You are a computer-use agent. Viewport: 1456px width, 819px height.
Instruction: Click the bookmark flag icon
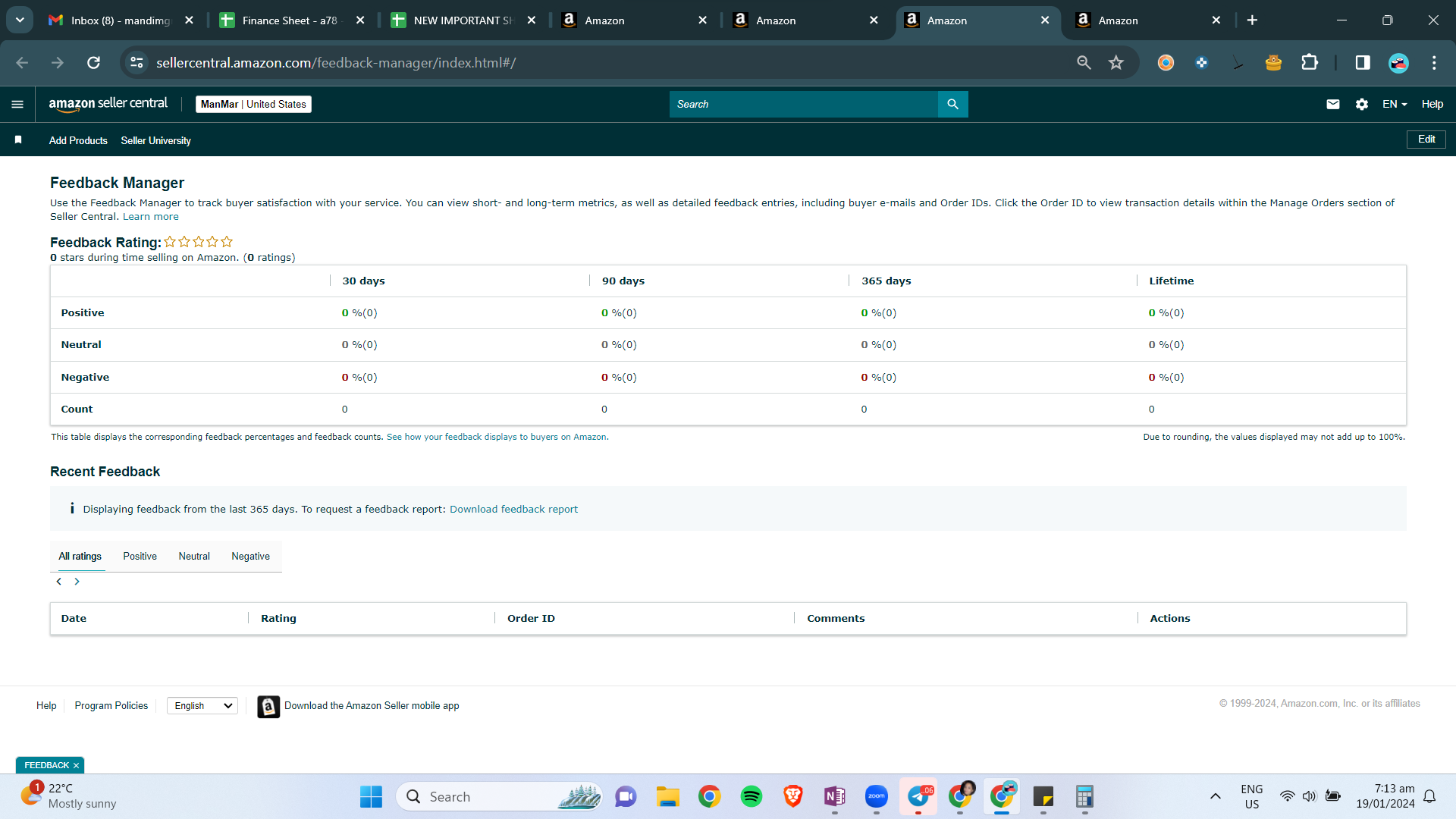coord(18,140)
